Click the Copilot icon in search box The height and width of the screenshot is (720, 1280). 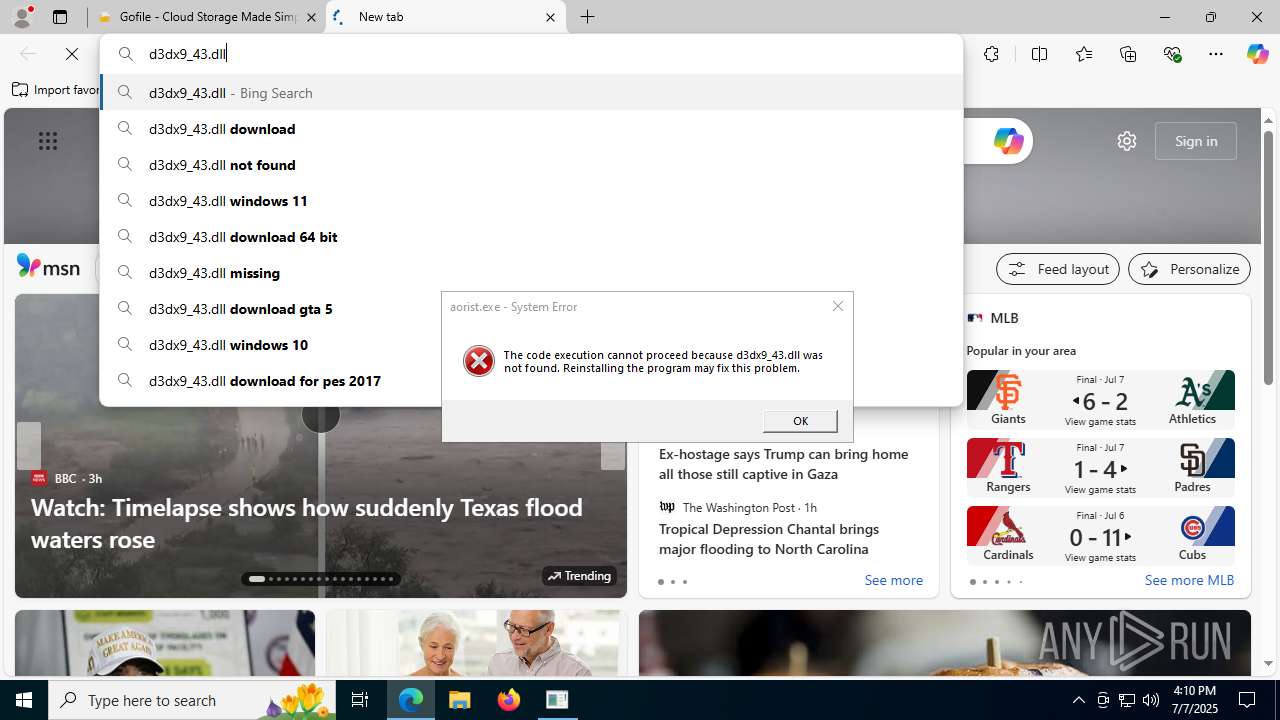tap(1008, 141)
